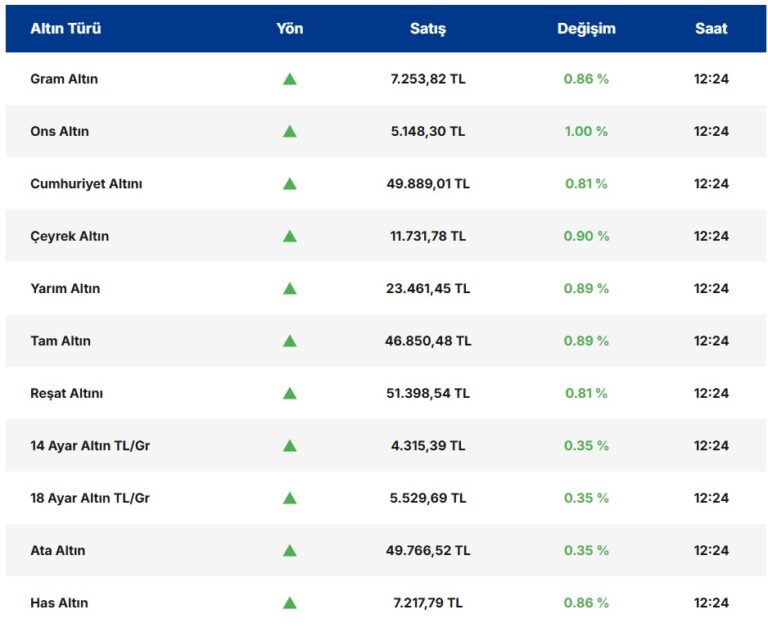
Task: Click the 49.889,01 TL price value
Action: pos(428,184)
